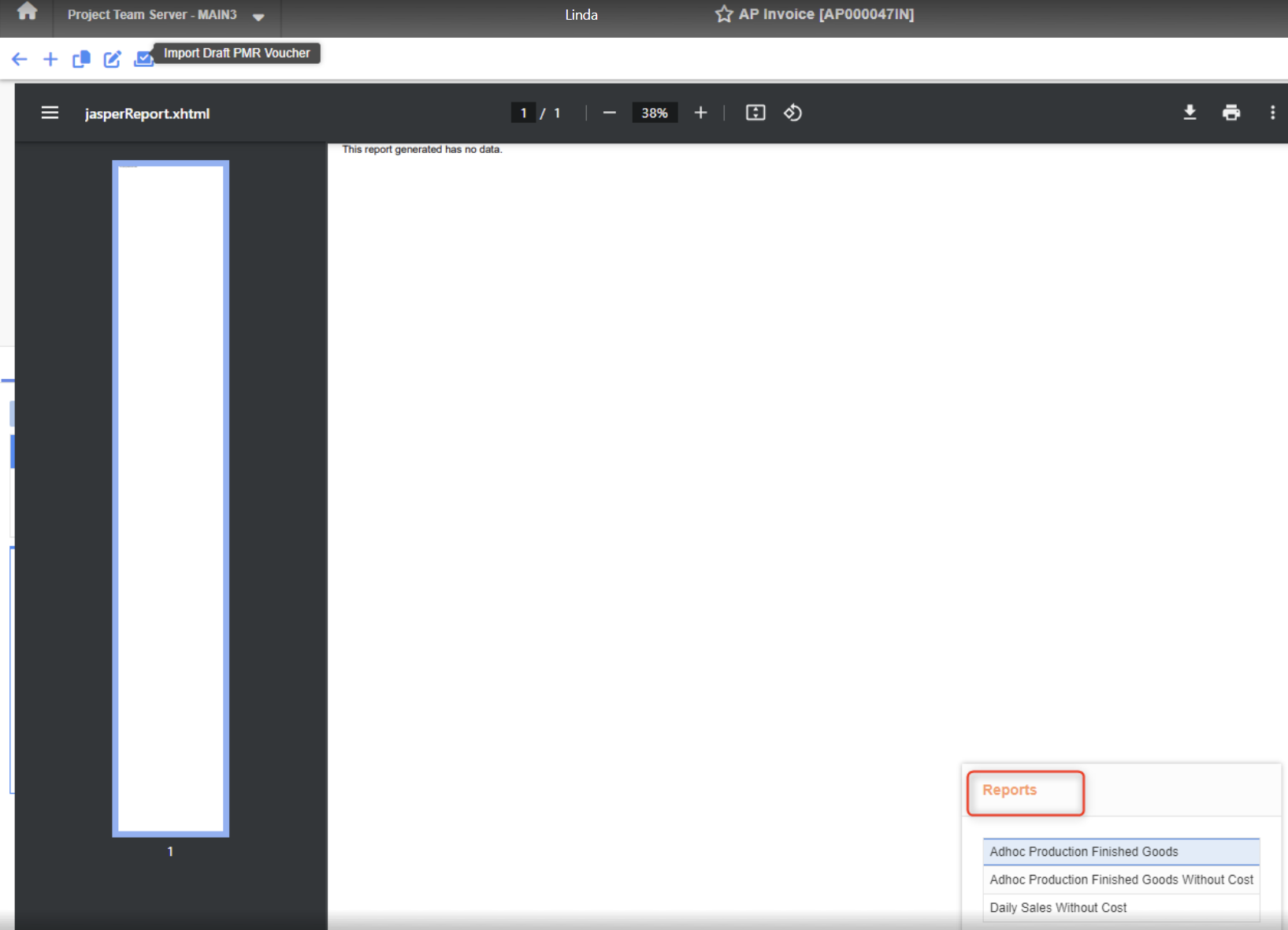Click the fit to page icon

pyautogui.click(x=755, y=113)
